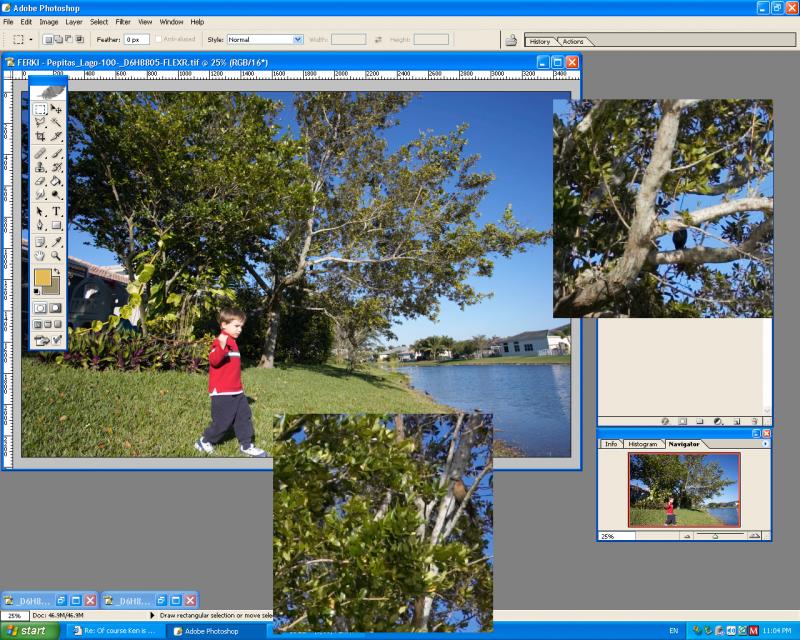Screen dimensions: 800x640
Task: Click the background color swatch
Action: pyautogui.click(x=55, y=289)
